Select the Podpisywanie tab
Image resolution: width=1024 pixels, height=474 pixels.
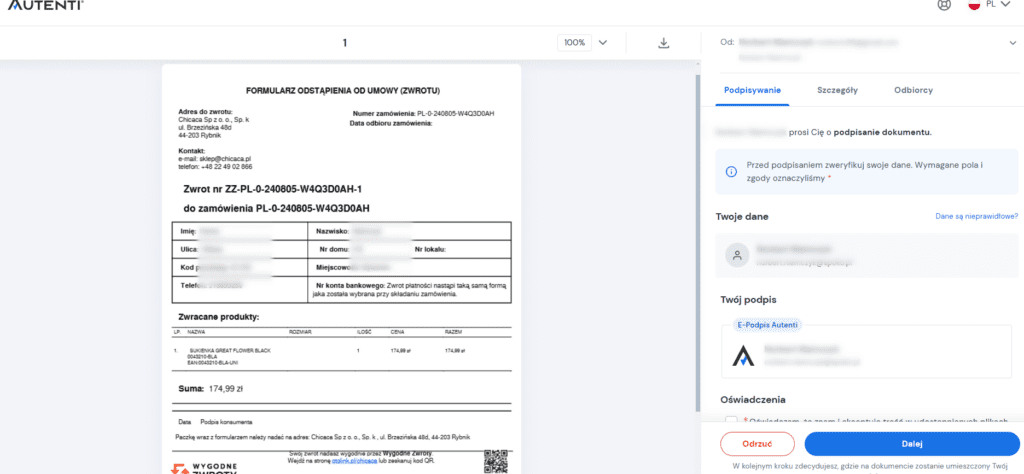click(752, 90)
